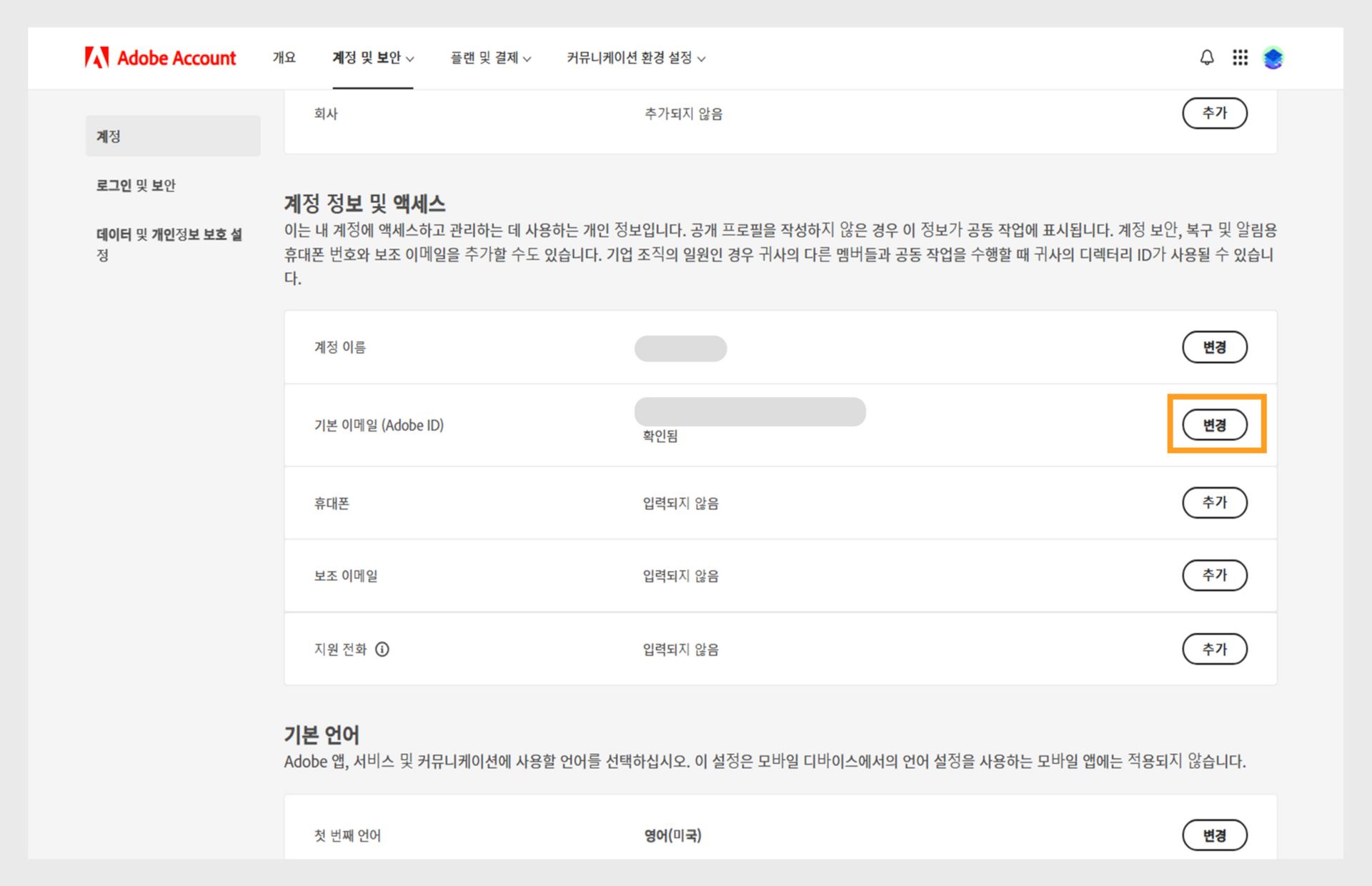Click 추가 button for 보조 이메일
This screenshot has height=886, width=1372.
(x=1215, y=575)
